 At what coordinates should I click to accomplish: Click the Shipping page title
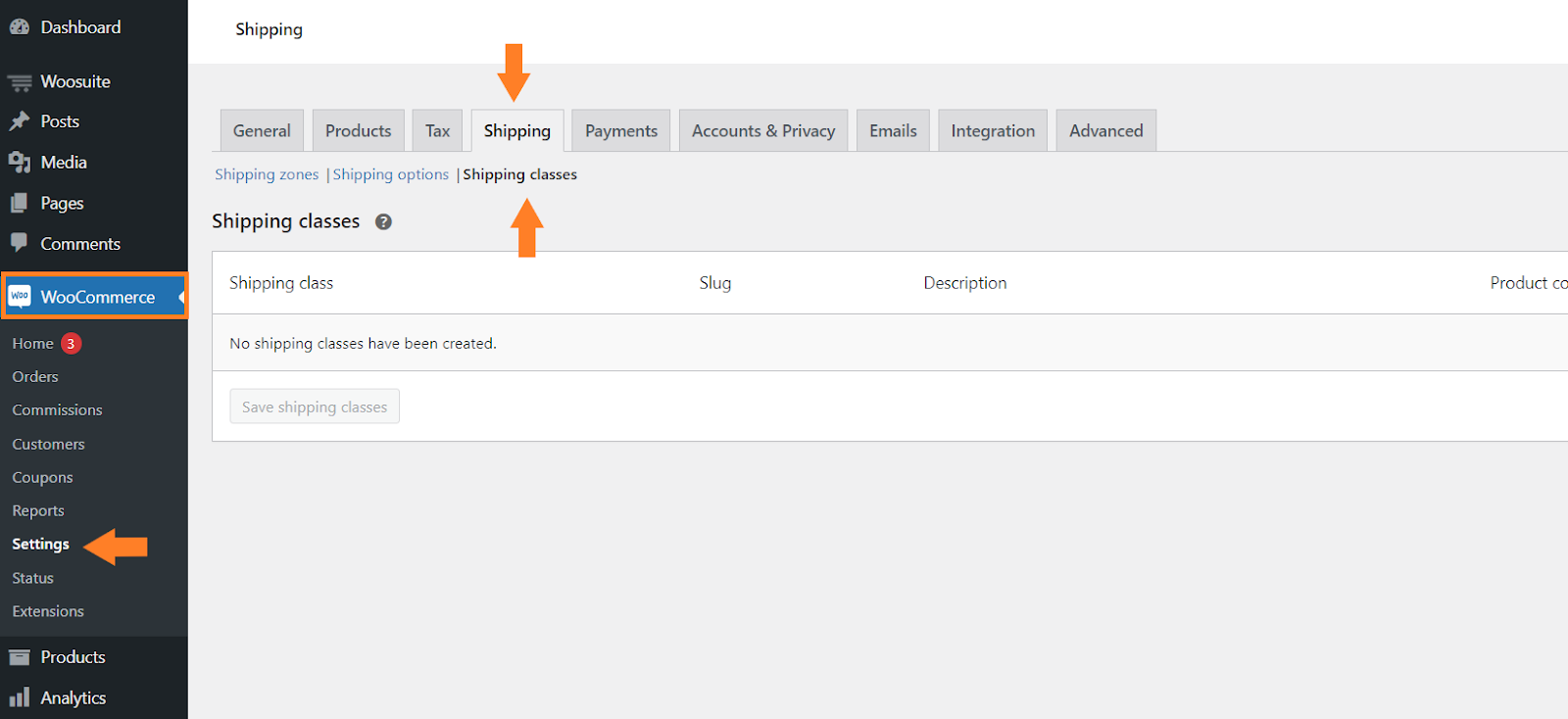tap(269, 29)
